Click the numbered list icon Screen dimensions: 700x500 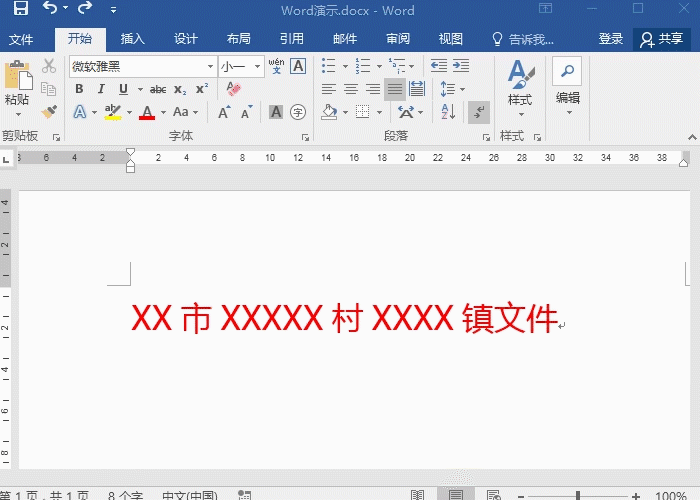pos(363,66)
